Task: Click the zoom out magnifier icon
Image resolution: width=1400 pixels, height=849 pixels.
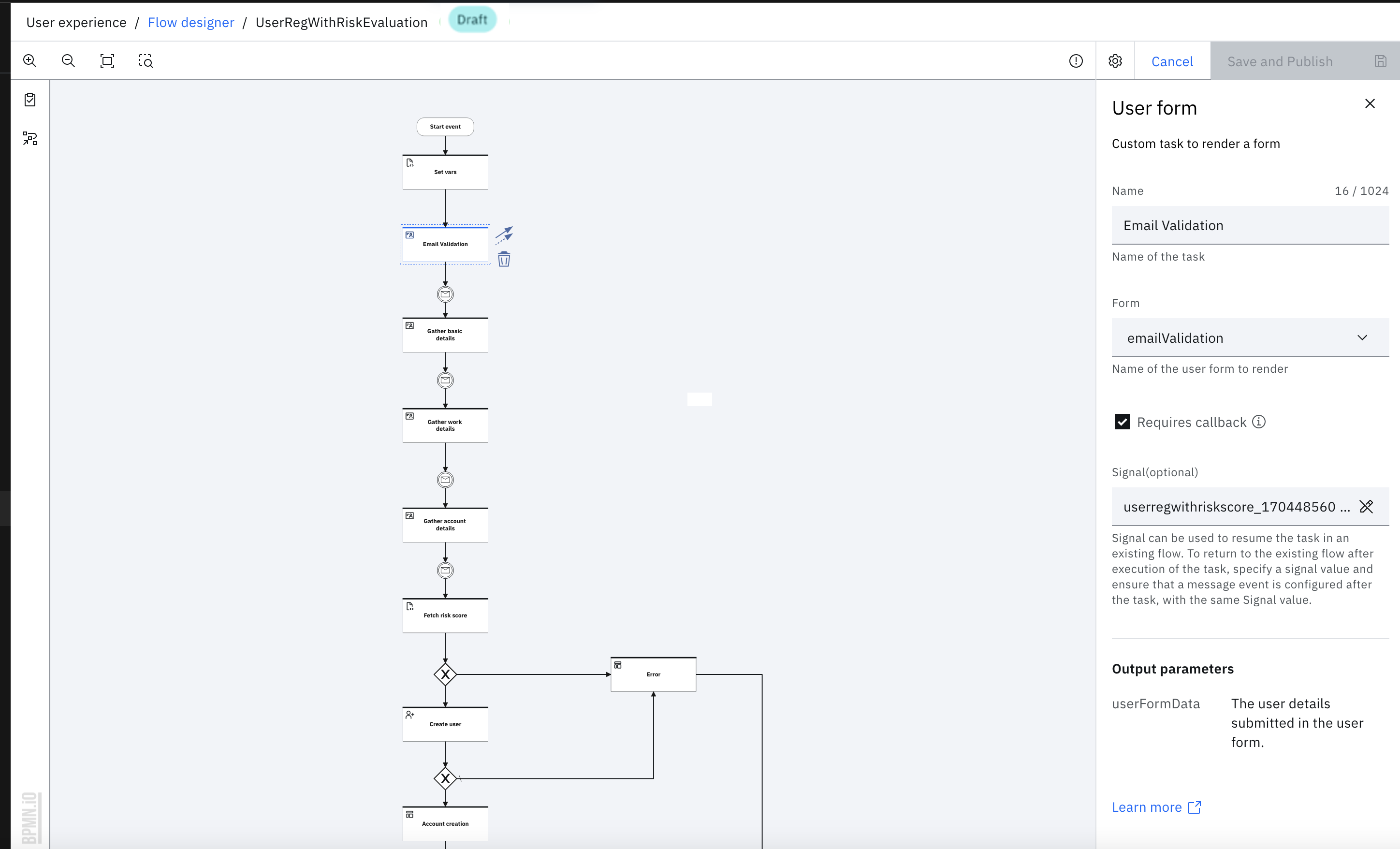Action: tap(68, 61)
